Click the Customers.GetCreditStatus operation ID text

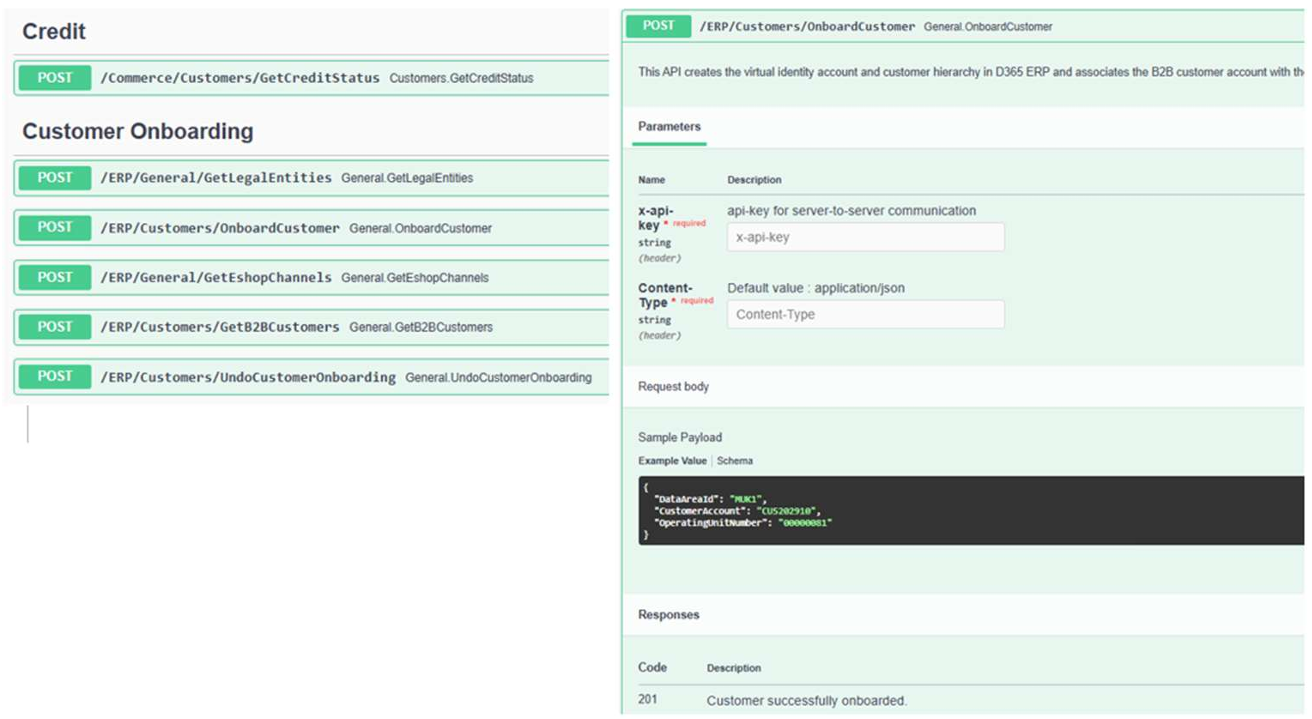[x=461, y=78]
